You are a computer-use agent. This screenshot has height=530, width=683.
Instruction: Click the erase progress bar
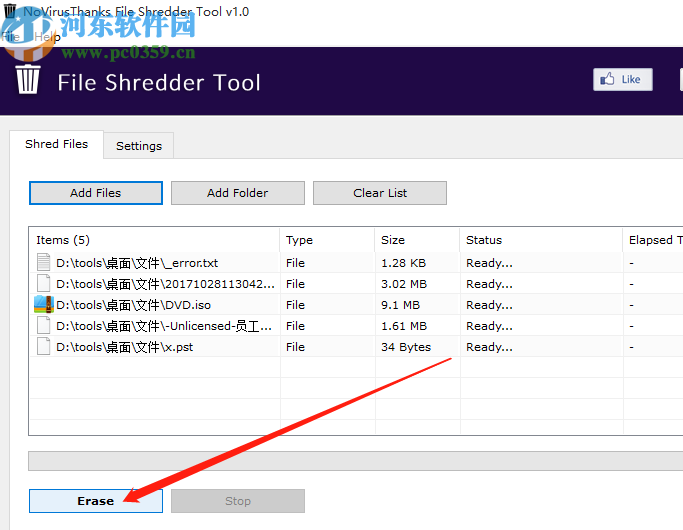(x=355, y=461)
